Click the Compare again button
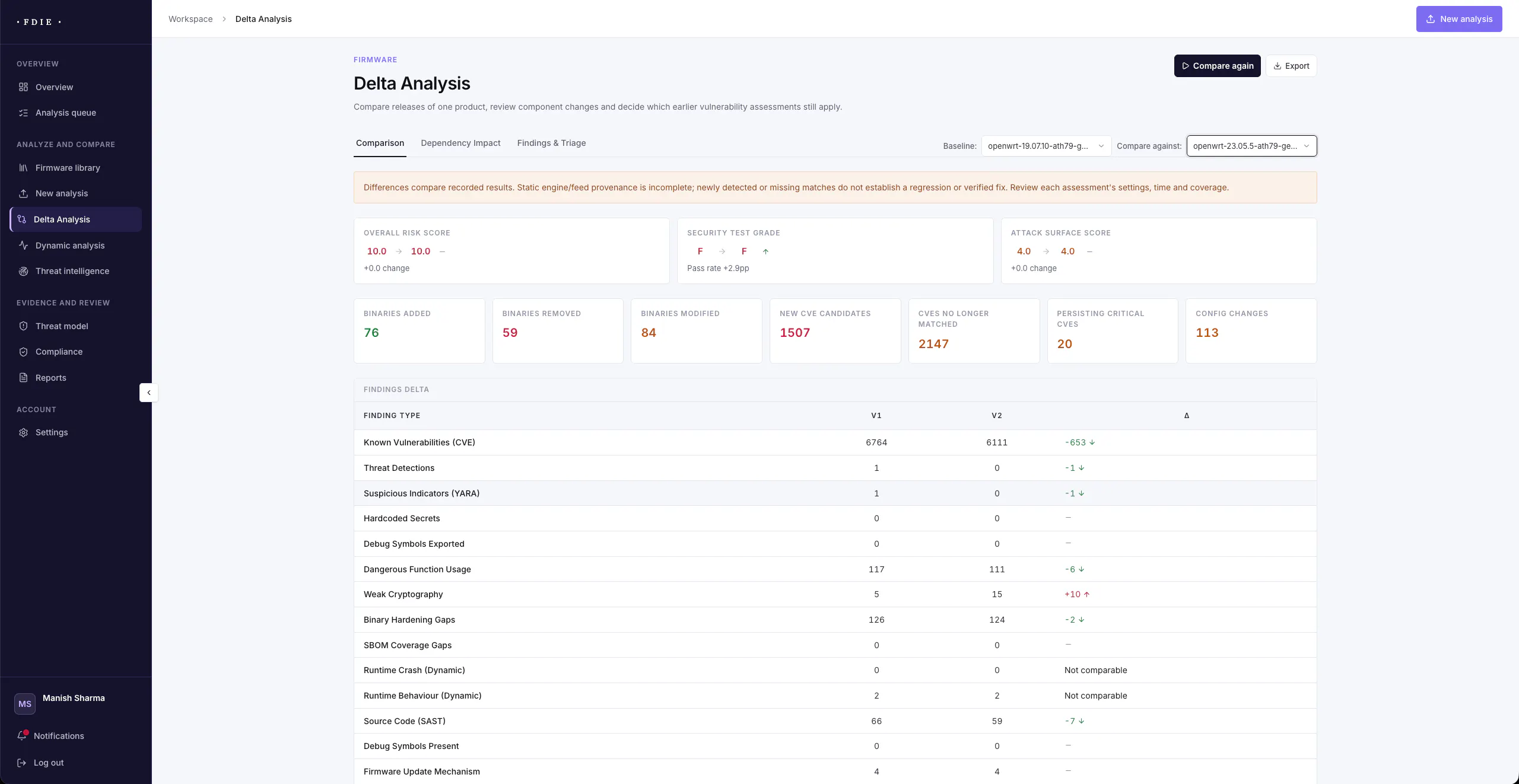The height and width of the screenshot is (784, 1519). point(1217,66)
